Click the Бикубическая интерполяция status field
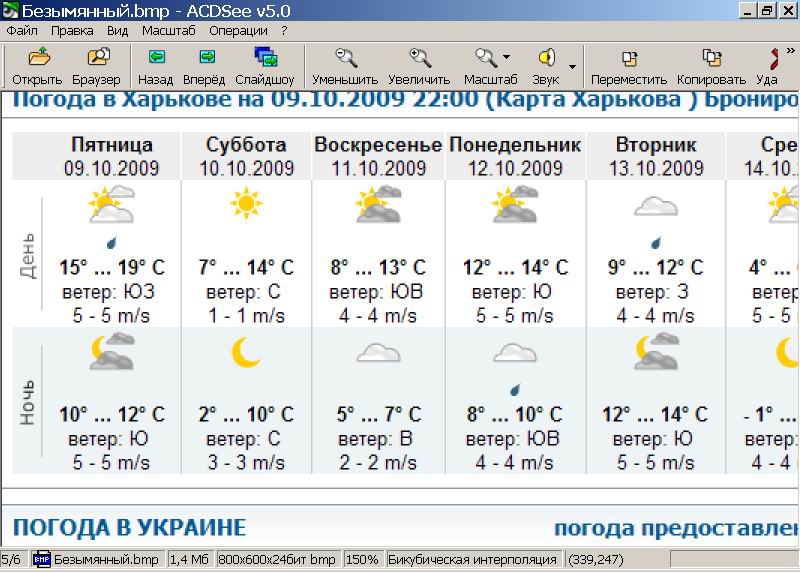Image resolution: width=800 pixels, height=572 pixels. (x=473, y=560)
